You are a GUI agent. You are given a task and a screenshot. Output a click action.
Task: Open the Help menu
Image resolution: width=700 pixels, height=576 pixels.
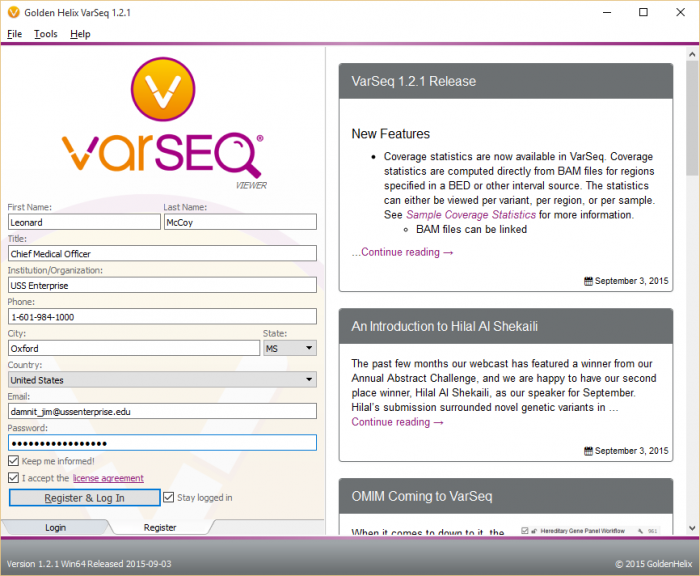80,34
